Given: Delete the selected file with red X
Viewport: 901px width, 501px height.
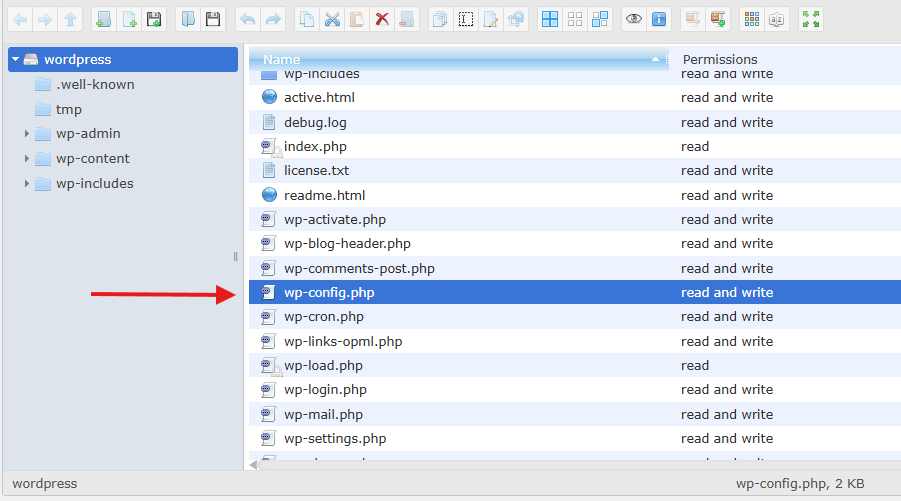Looking at the screenshot, I should tap(382, 19).
